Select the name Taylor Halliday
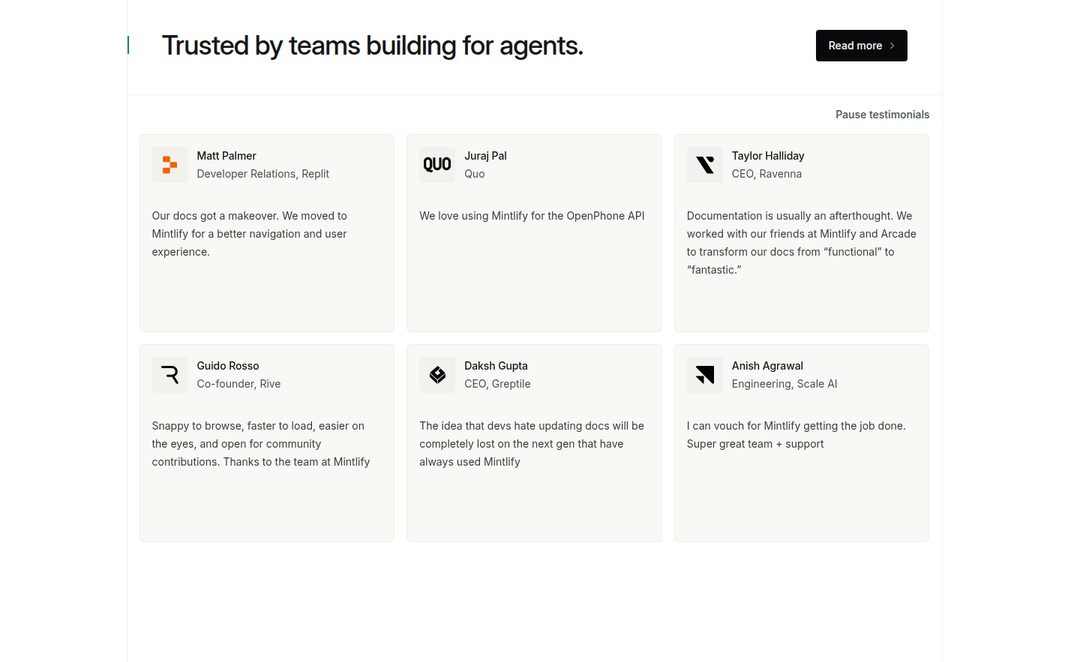The width and height of the screenshot is (1080, 662). [768, 156]
